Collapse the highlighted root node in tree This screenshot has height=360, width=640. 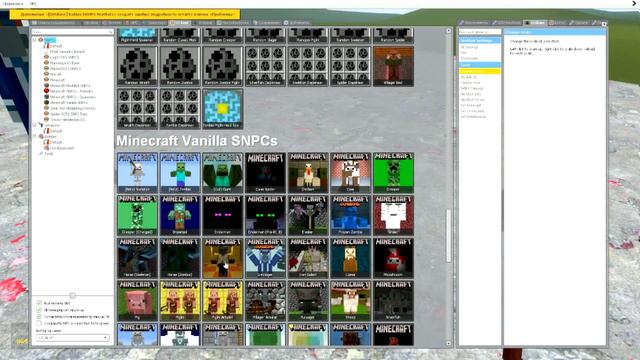(x=35, y=40)
